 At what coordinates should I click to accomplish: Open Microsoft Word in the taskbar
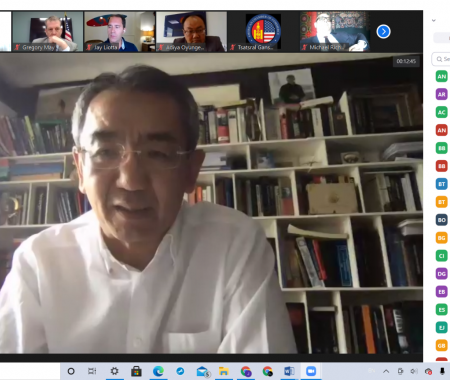pos(289,371)
